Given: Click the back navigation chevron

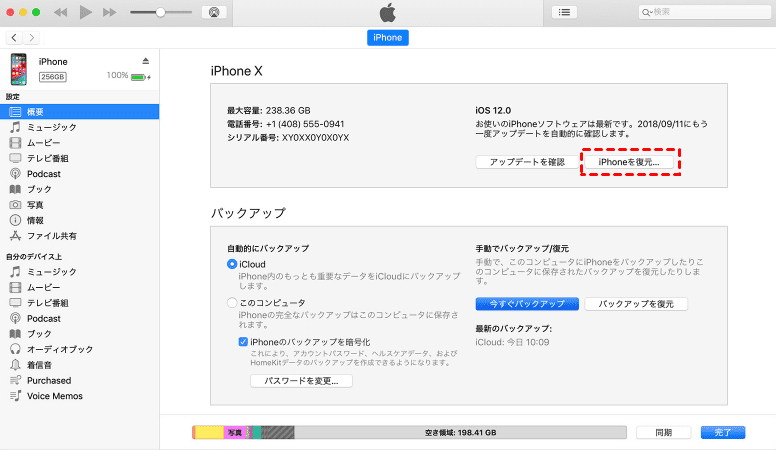Looking at the screenshot, I should coord(13,37).
